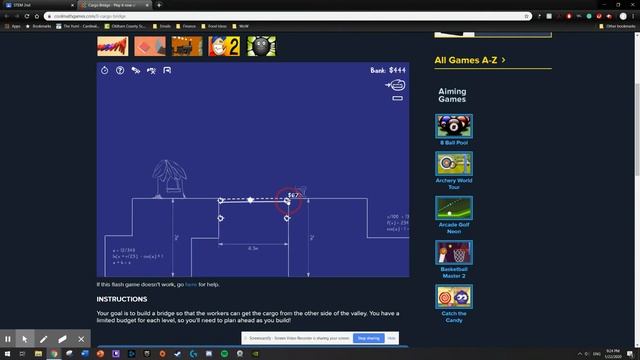The image size is (640, 360).
Task: Open the All Games A-Z link
Action: tap(470, 60)
